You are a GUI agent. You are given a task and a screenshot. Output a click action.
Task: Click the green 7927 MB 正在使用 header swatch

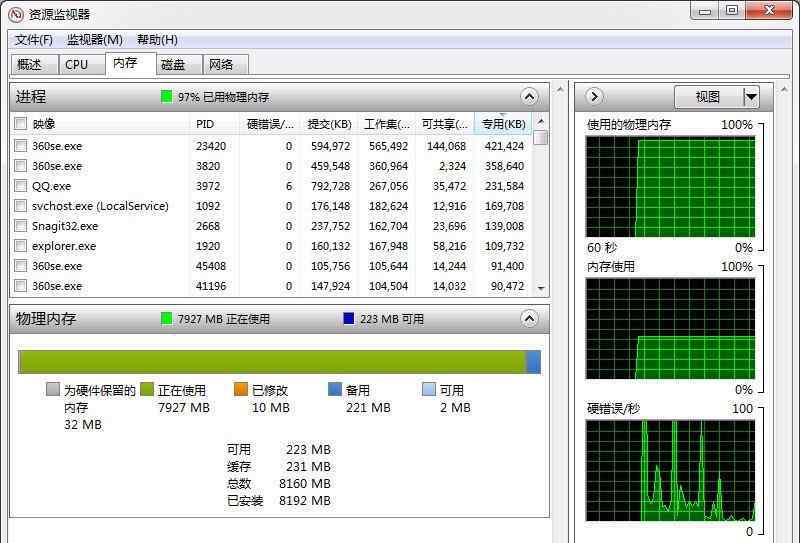[166, 319]
